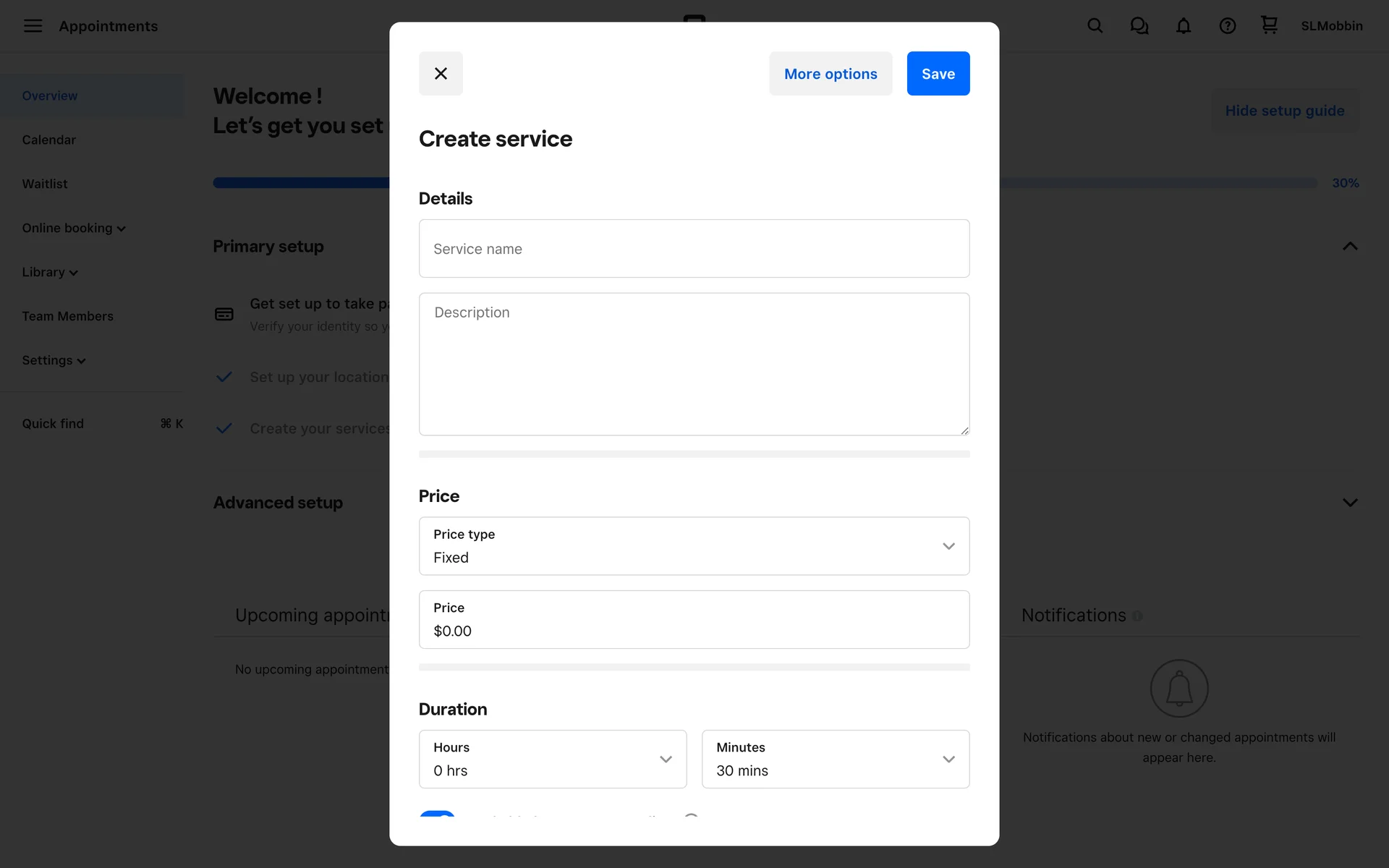
Task: Click the help question mark icon
Action: (1227, 26)
